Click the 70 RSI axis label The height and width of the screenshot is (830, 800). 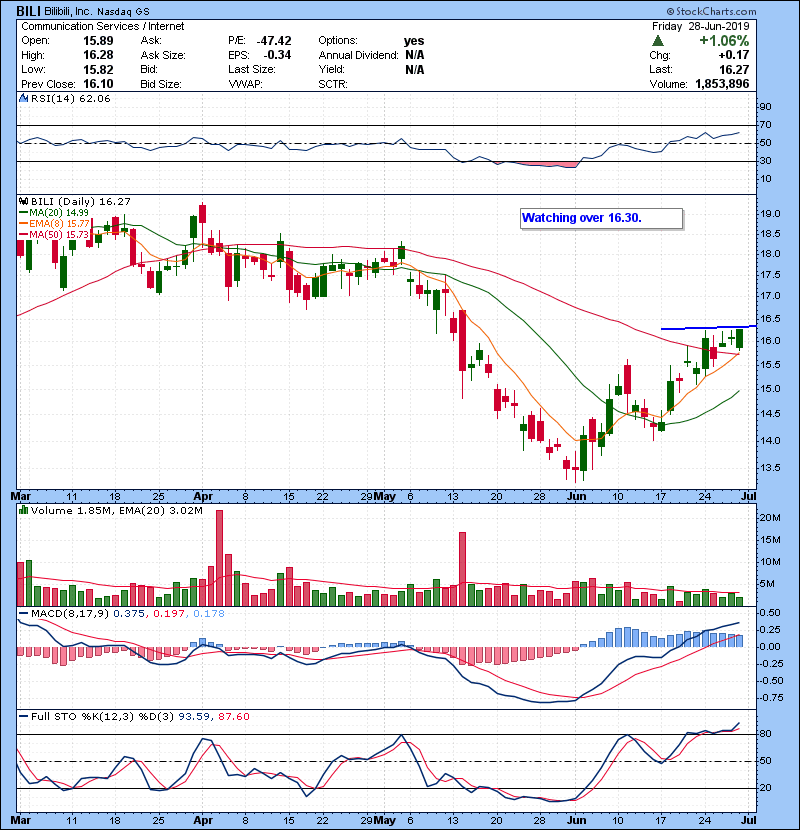pos(766,125)
